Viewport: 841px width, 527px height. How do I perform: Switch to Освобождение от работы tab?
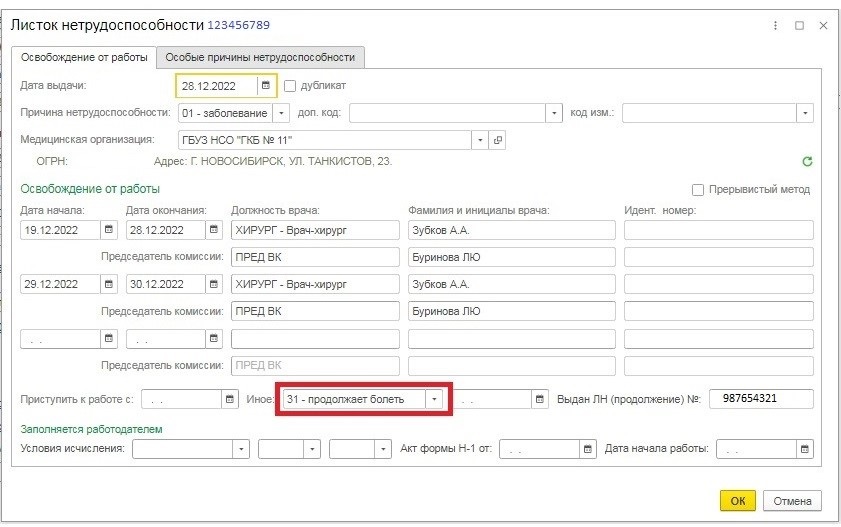[x=84, y=57]
